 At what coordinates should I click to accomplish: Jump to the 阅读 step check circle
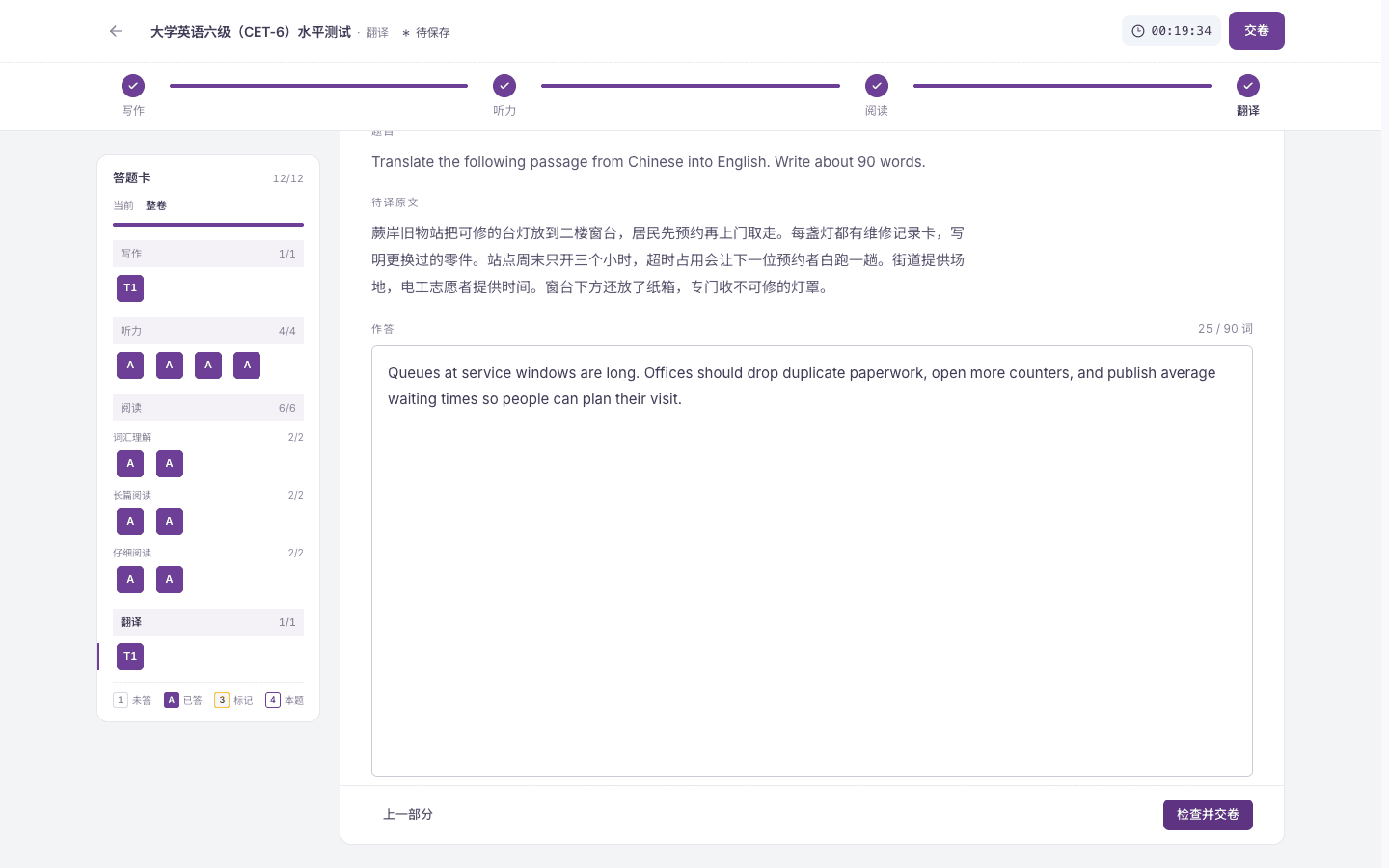[877, 86]
